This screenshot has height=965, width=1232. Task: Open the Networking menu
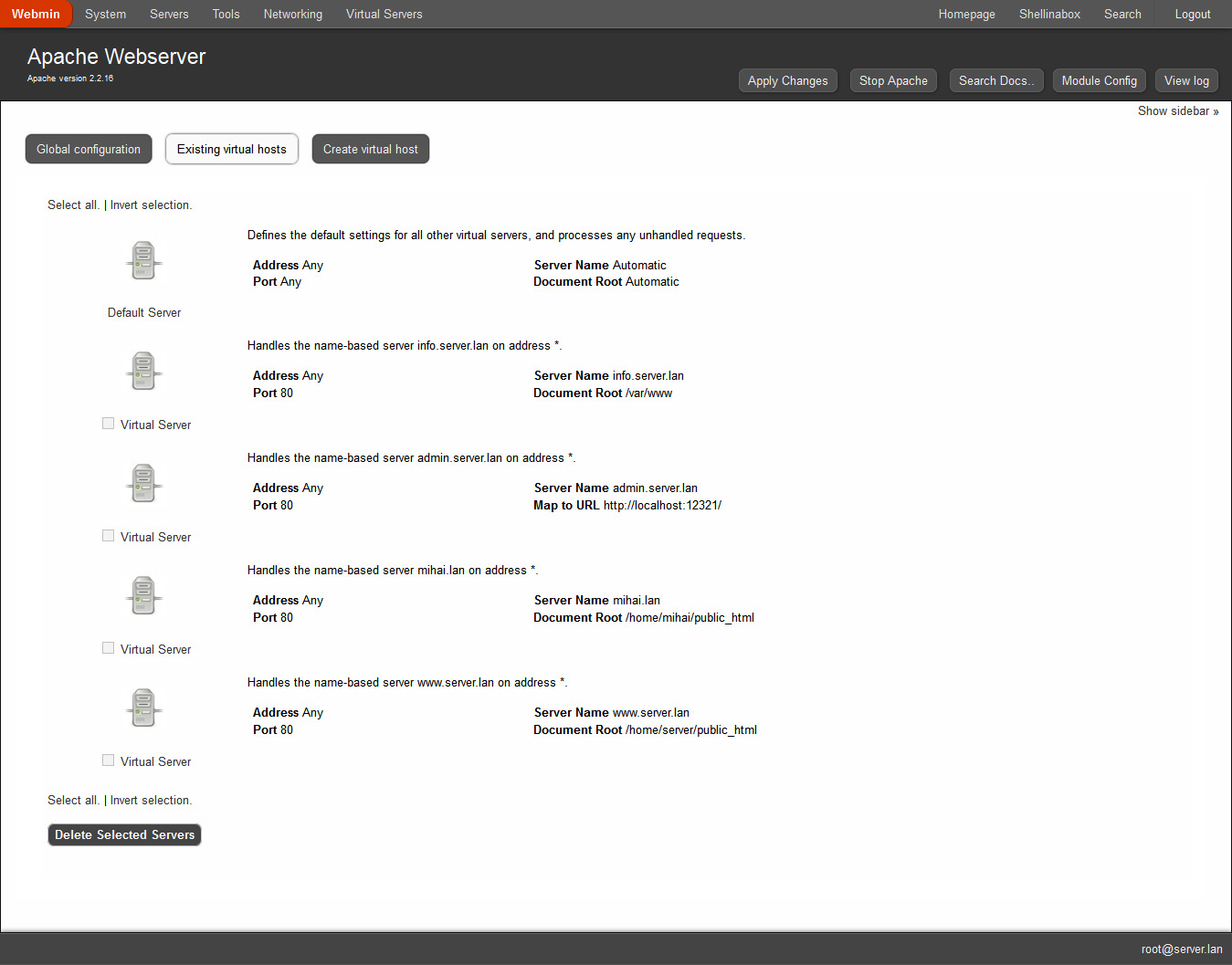[292, 15]
